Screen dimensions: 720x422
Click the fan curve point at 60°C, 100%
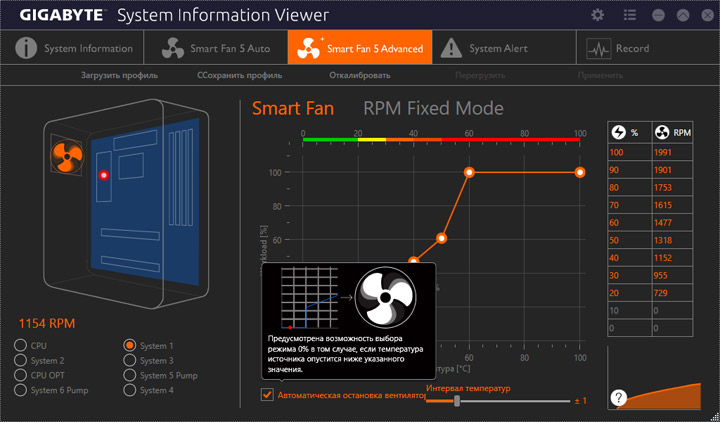[x=469, y=172]
